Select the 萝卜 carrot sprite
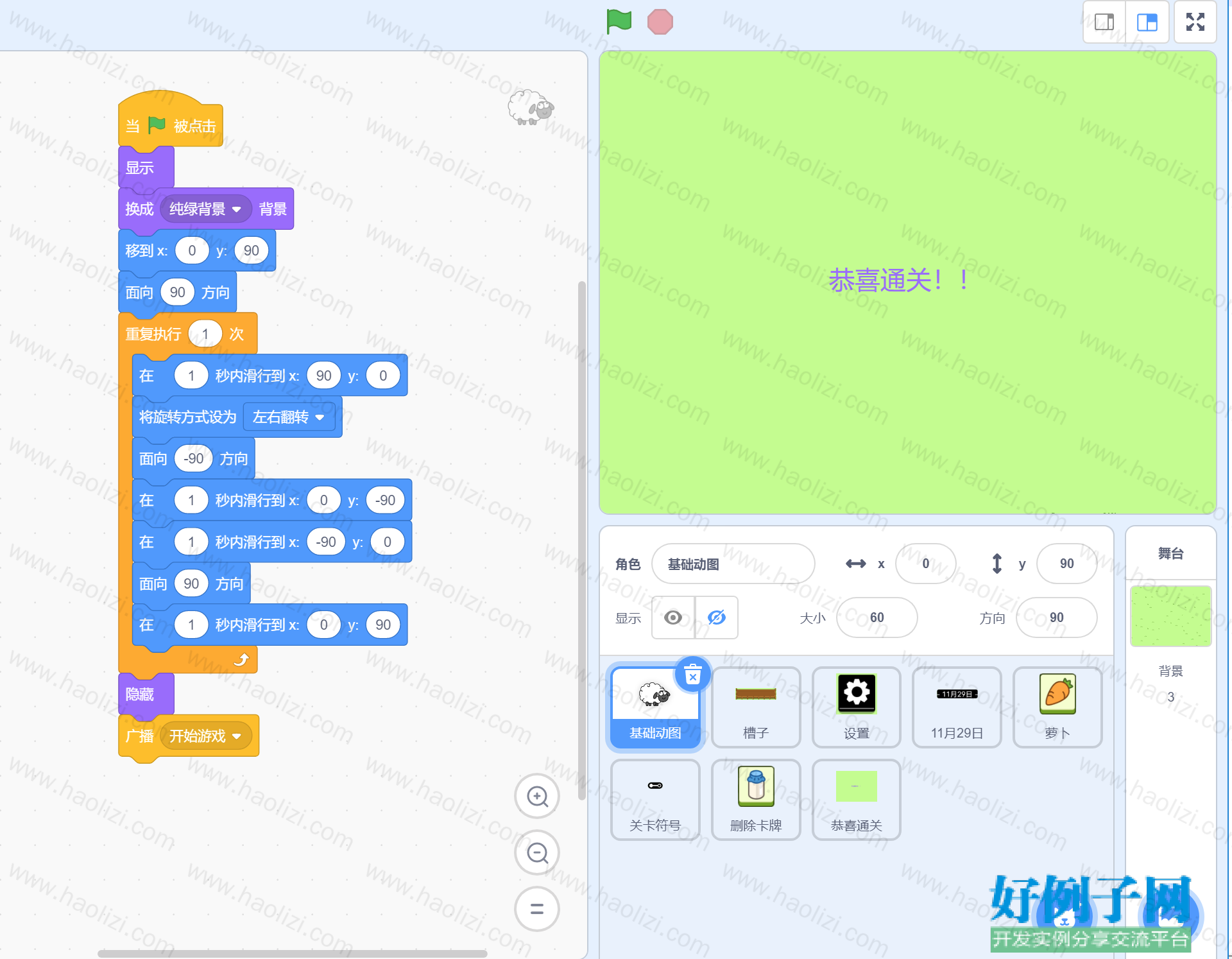 [1057, 707]
